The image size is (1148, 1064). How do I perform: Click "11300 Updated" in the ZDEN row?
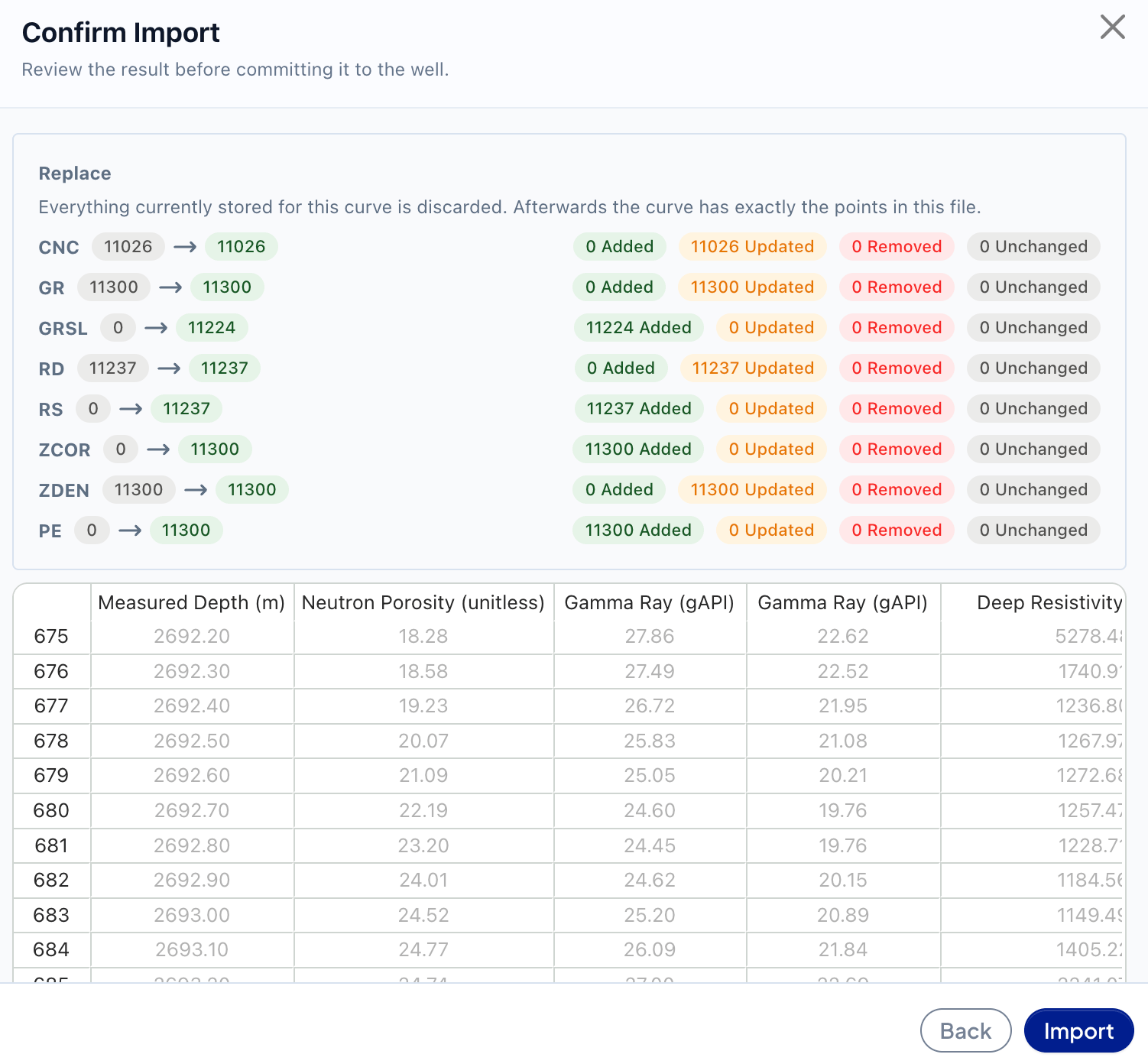tap(752, 489)
